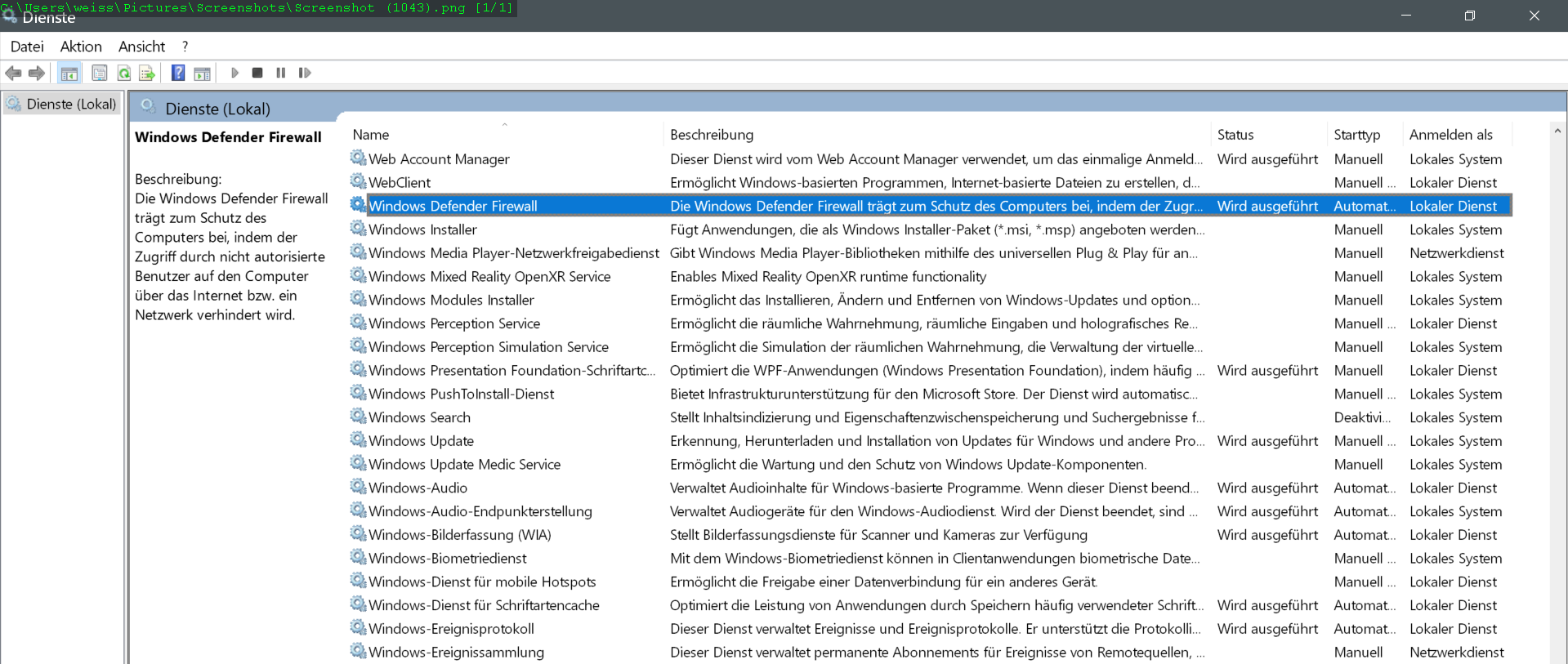This screenshot has width=1568, height=664.
Task: Pause the service with the pause icon
Action: click(x=281, y=74)
